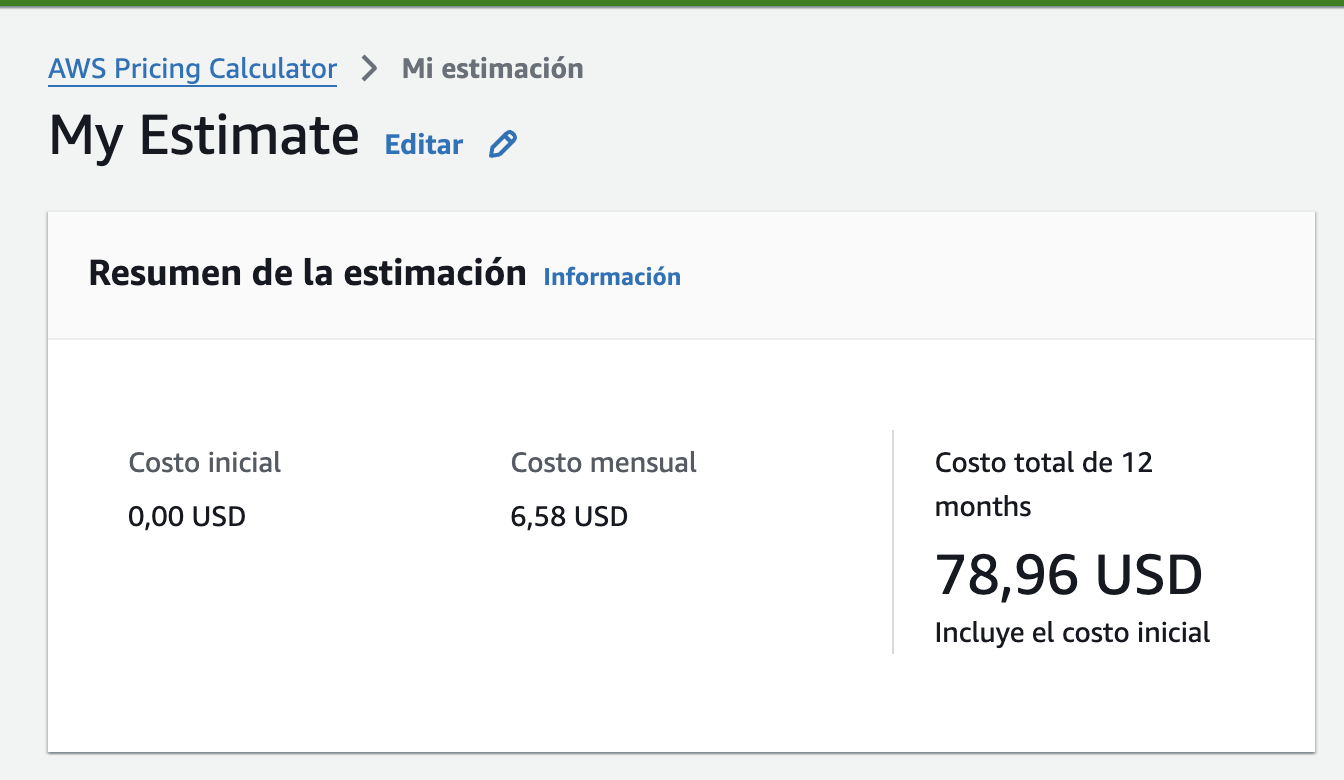Image resolution: width=1344 pixels, height=780 pixels.
Task: Click the pencil edit icon
Action: pyautogui.click(x=502, y=145)
